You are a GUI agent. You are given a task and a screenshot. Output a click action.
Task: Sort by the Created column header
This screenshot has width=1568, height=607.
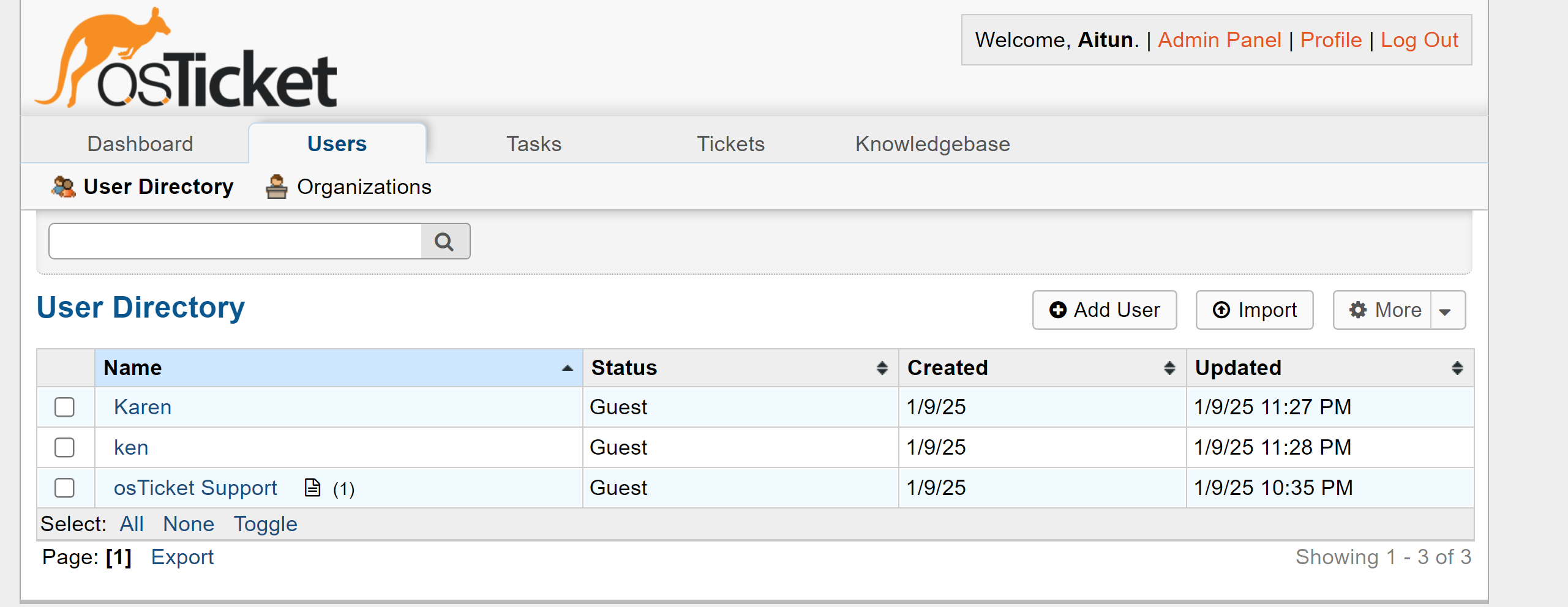click(x=948, y=368)
